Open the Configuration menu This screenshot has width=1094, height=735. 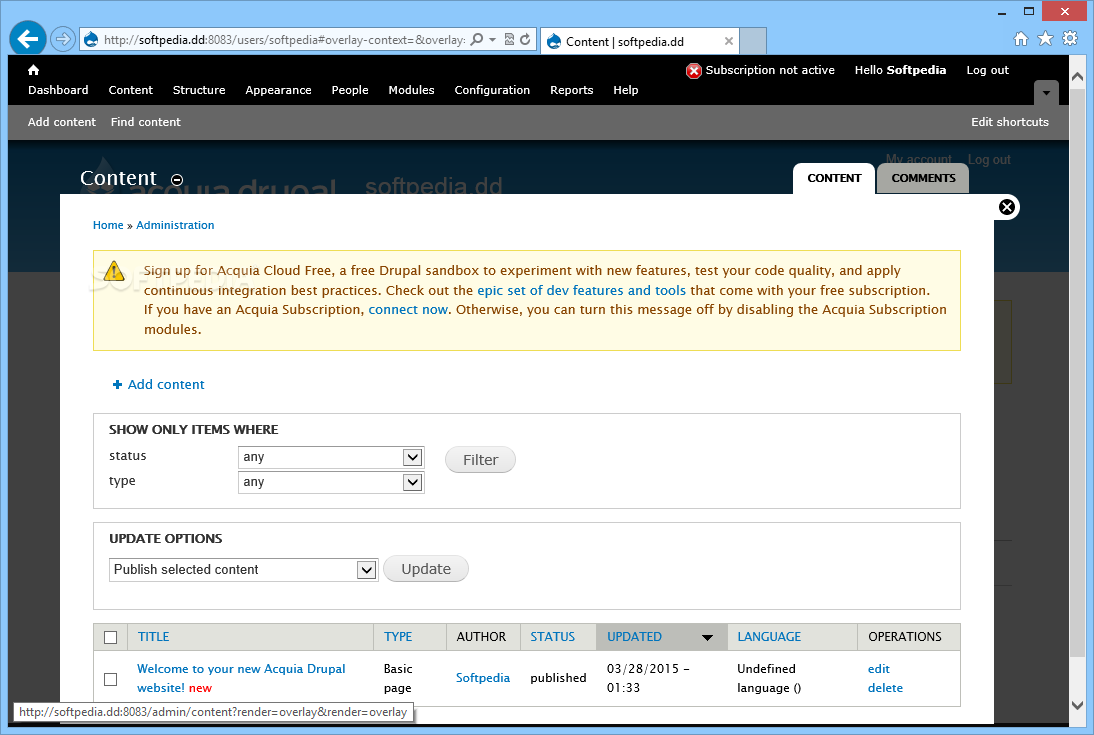click(492, 90)
